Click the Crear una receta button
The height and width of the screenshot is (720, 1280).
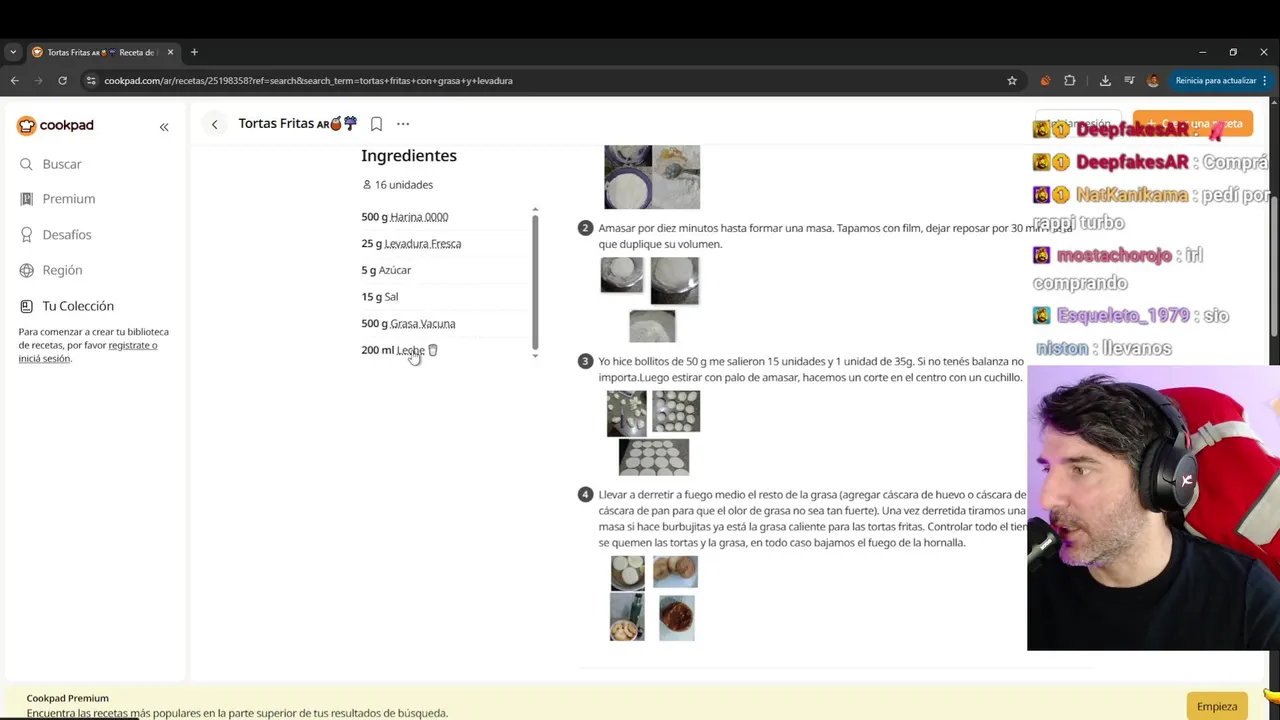(x=1192, y=124)
